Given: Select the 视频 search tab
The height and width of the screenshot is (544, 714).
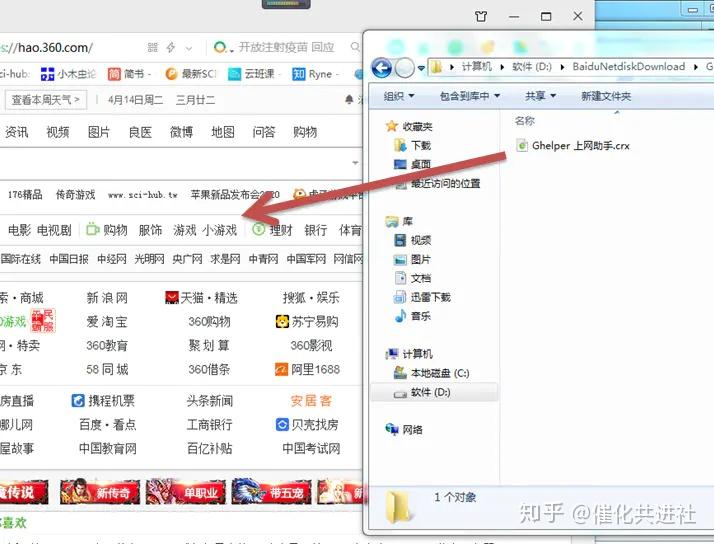Looking at the screenshot, I should click(58, 132).
